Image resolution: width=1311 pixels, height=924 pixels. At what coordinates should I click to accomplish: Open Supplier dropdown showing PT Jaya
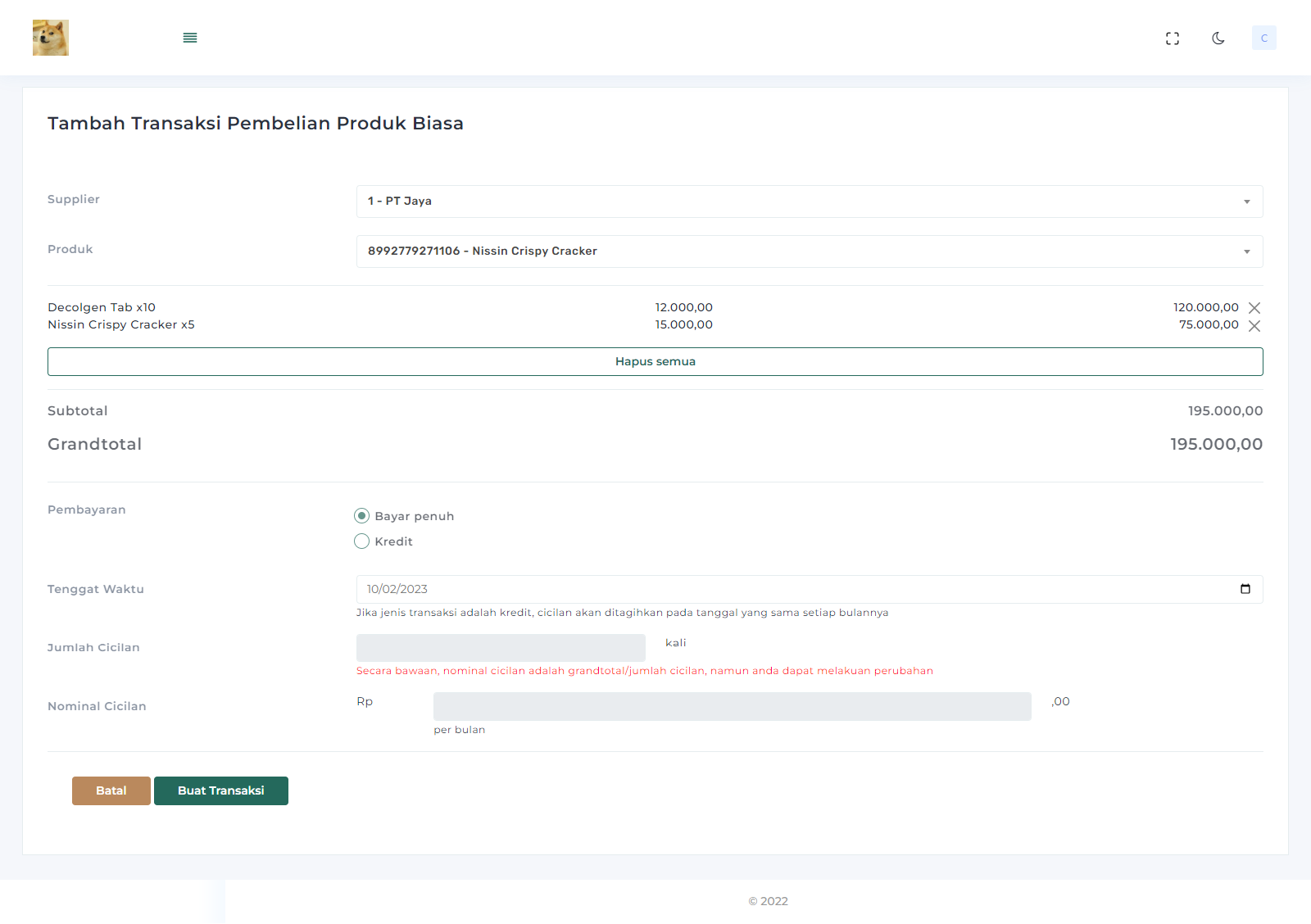[x=803, y=202]
